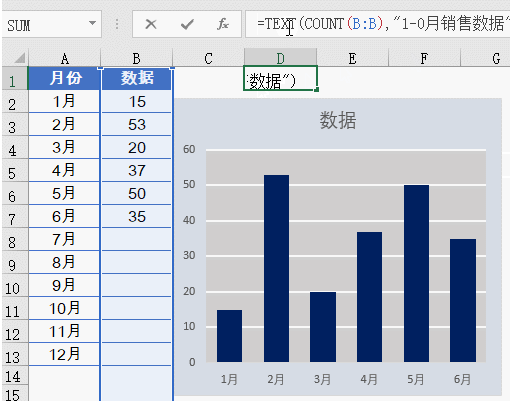Screen dimensions: 510x401
Task: Open the Insert Function fx dialog
Action: tap(223, 24)
